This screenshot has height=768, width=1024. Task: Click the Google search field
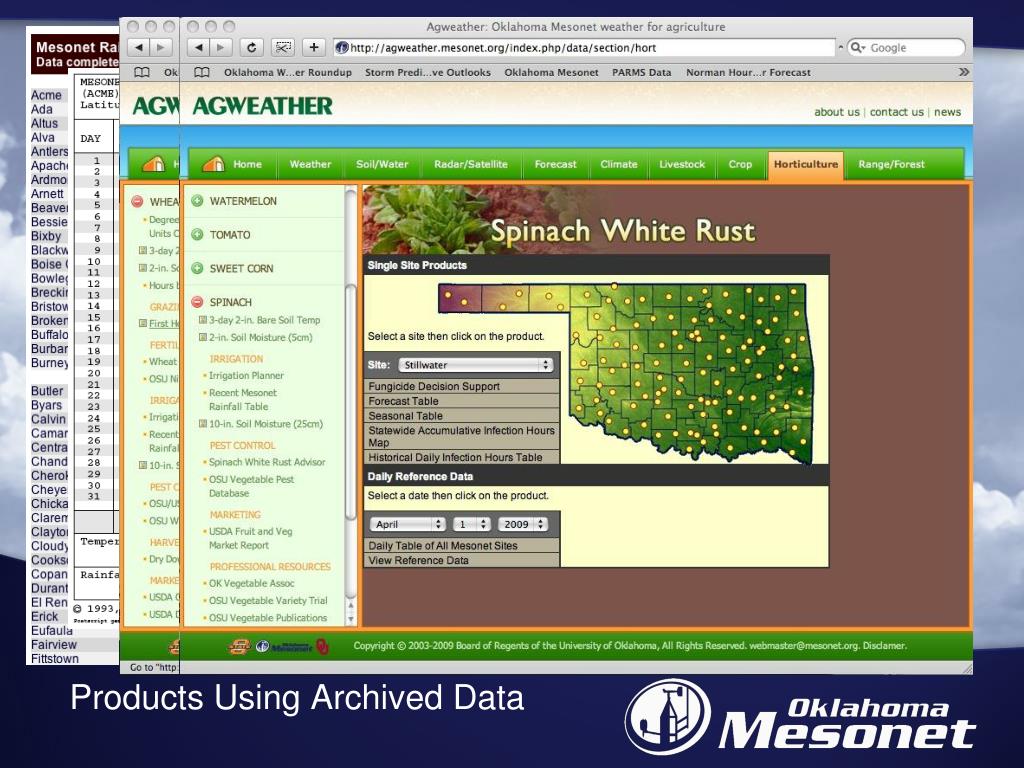pos(906,48)
